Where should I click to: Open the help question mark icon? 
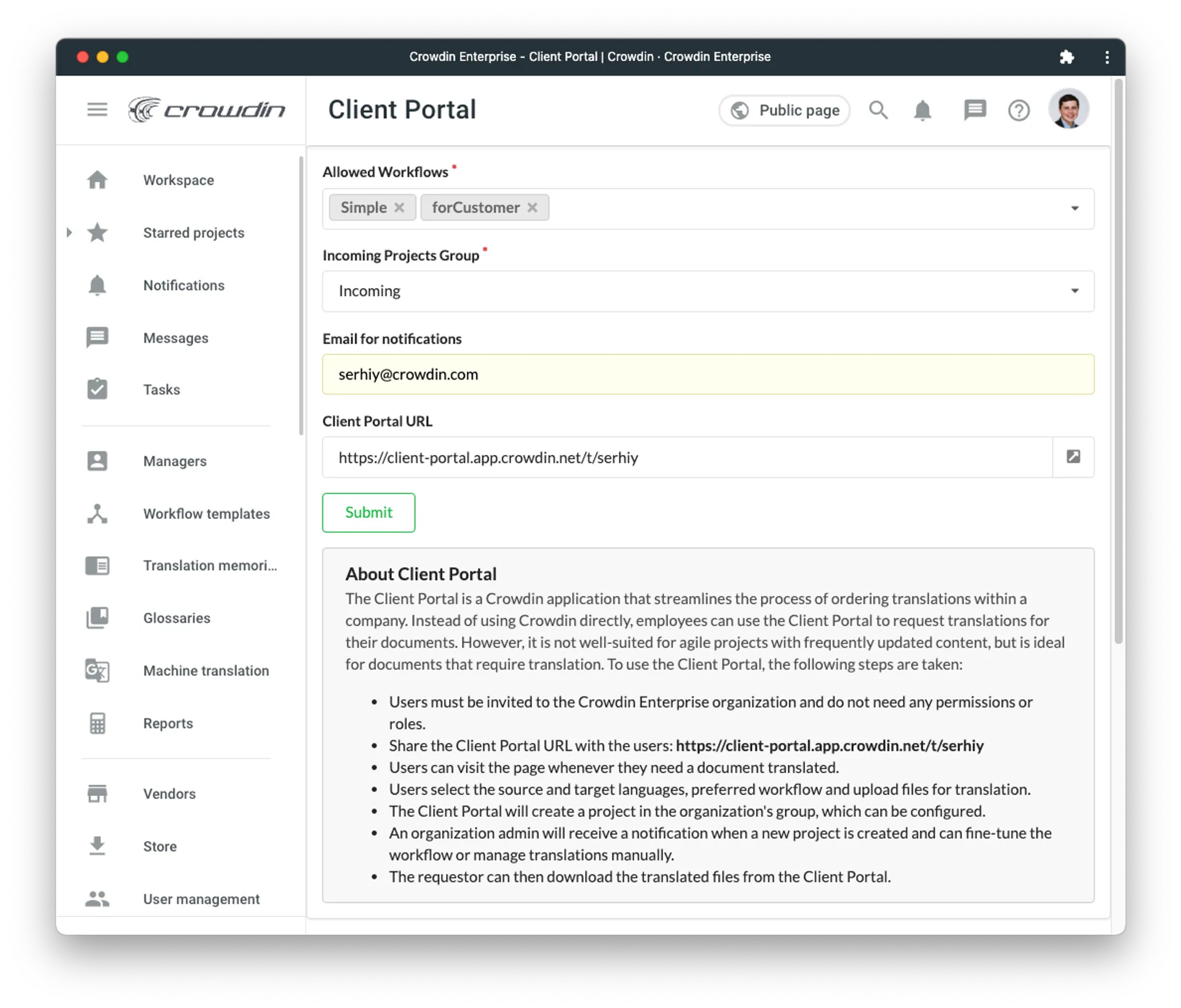[x=1019, y=110]
